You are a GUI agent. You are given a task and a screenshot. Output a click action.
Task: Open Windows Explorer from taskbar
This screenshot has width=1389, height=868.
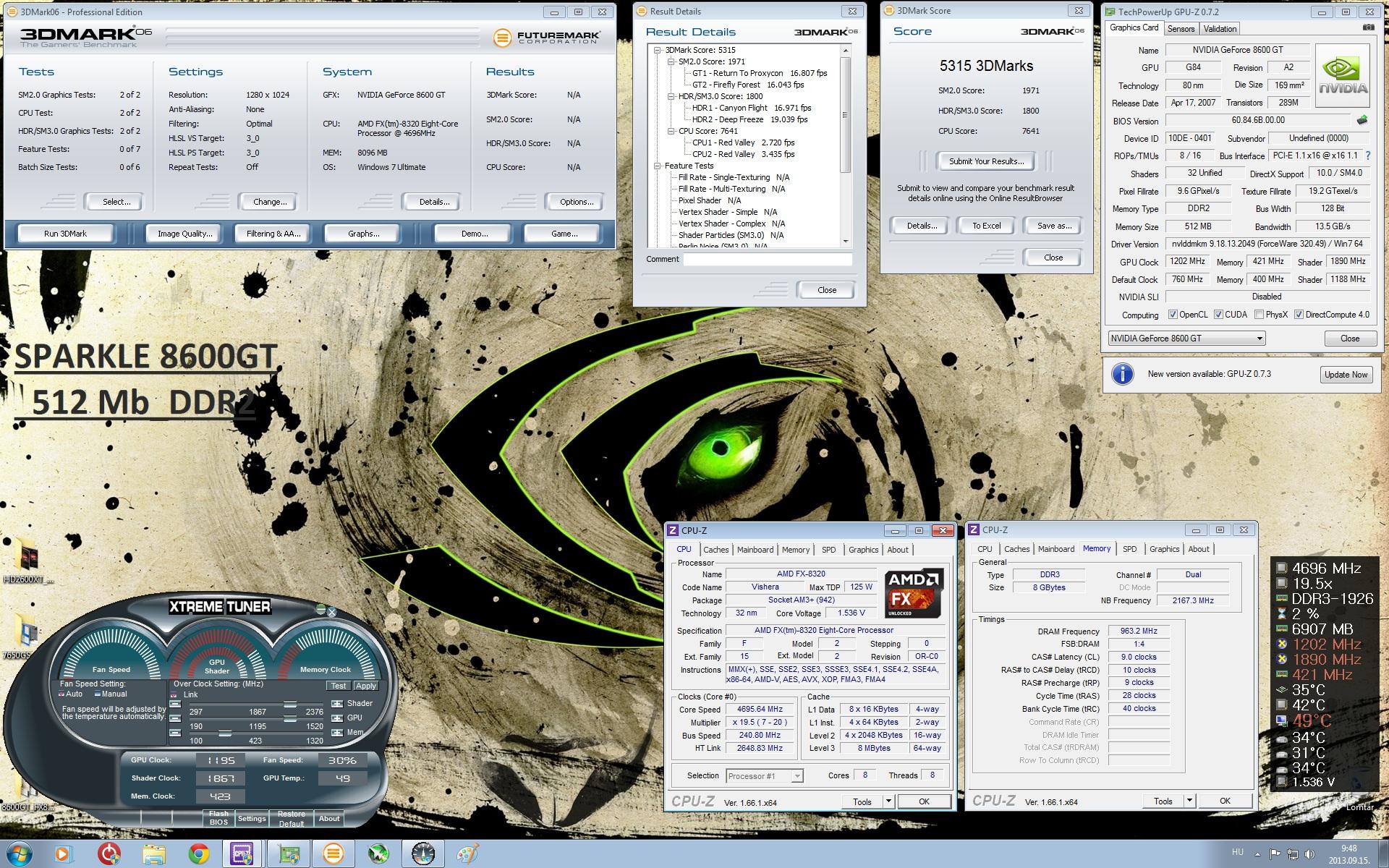(x=154, y=854)
